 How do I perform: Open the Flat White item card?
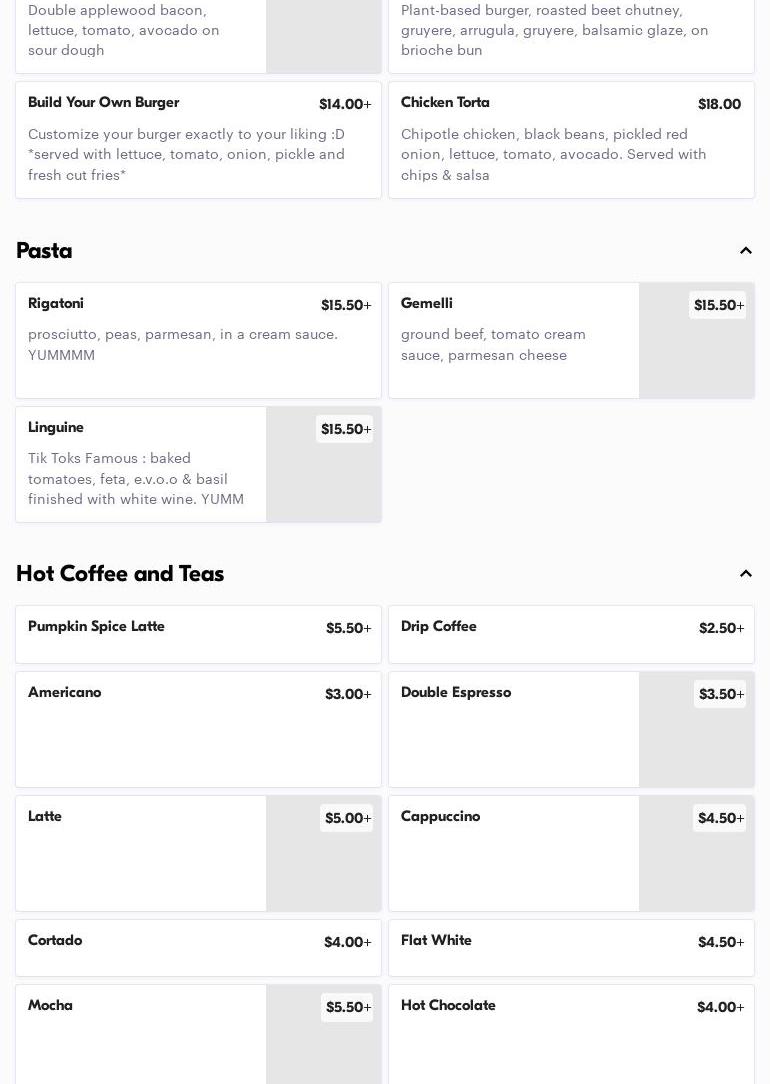tap(571, 947)
